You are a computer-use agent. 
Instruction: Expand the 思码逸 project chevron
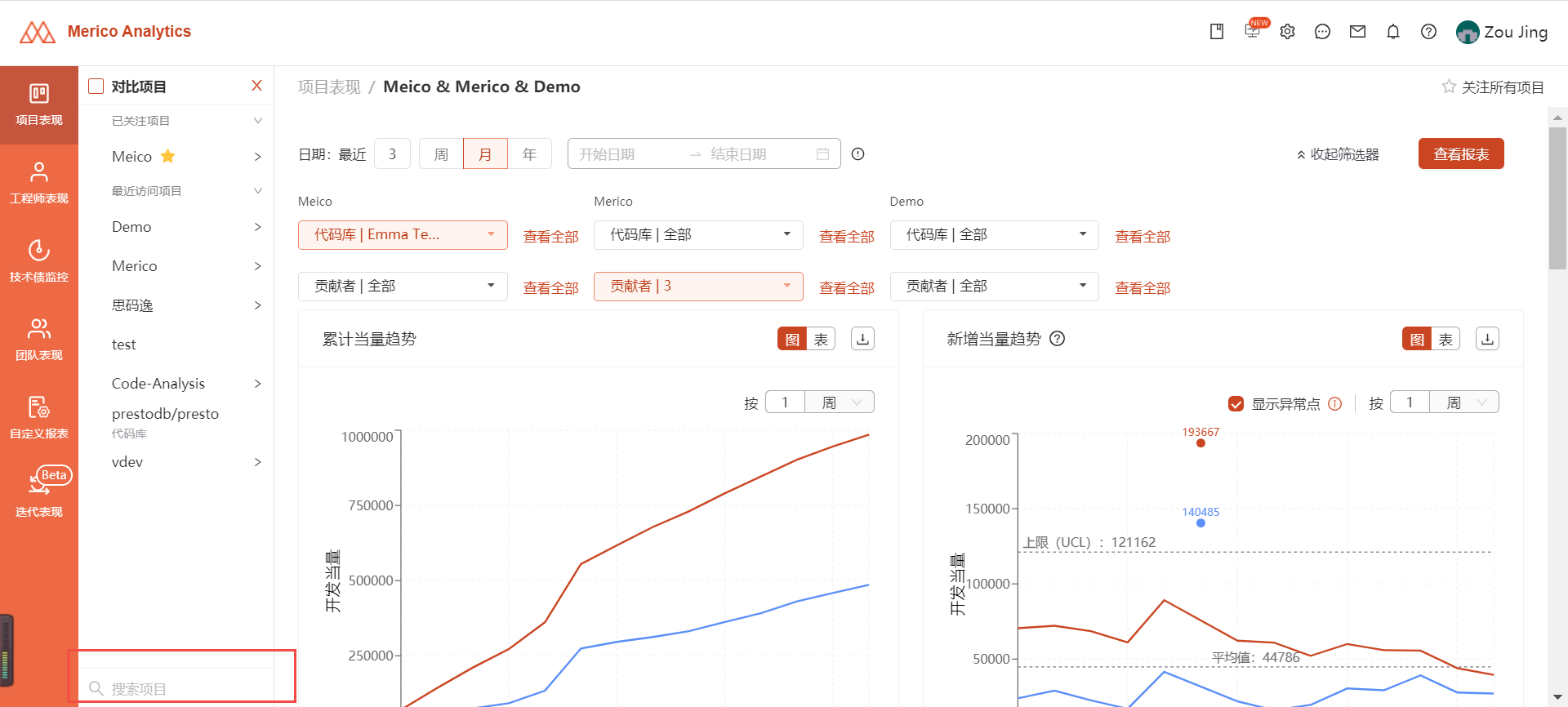click(257, 305)
